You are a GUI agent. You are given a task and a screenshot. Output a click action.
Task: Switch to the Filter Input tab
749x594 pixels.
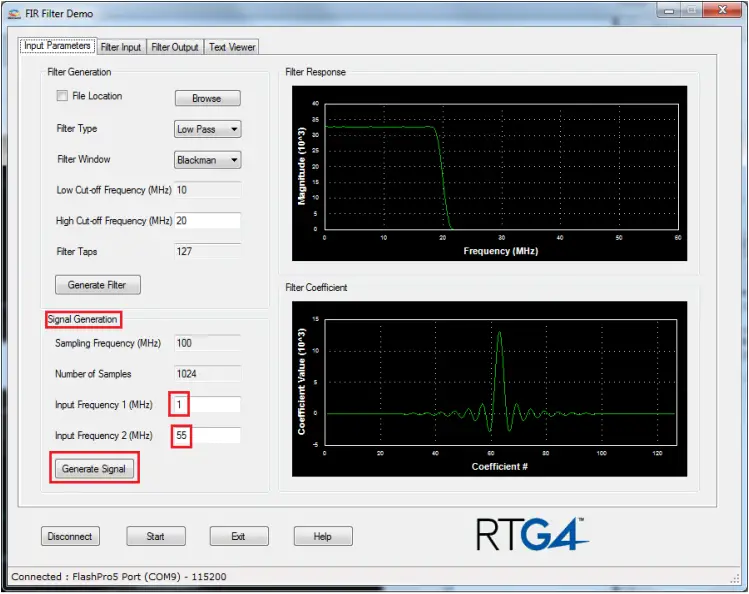click(121, 47)
